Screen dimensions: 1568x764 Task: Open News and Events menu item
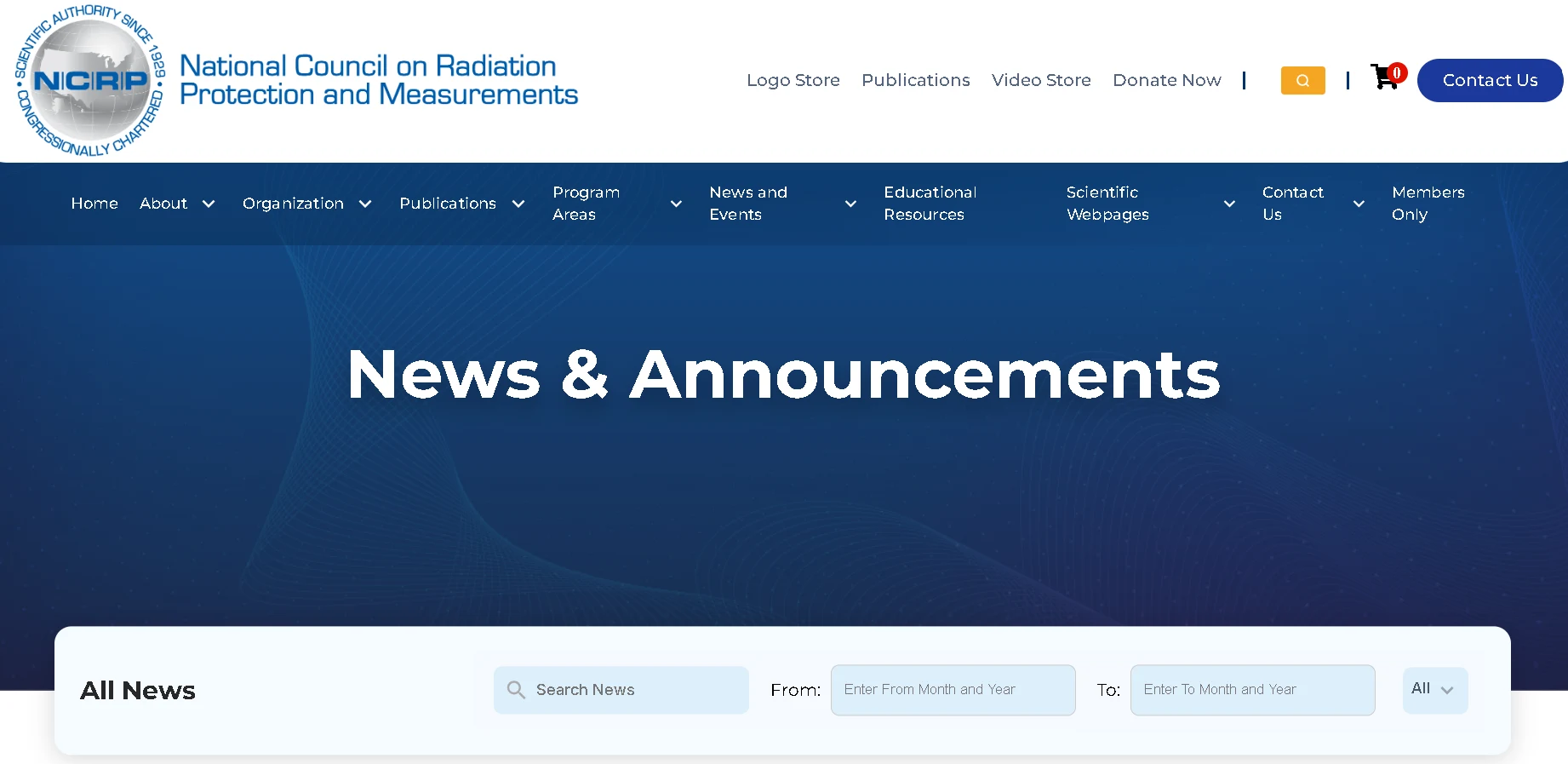tap(748, 204)
